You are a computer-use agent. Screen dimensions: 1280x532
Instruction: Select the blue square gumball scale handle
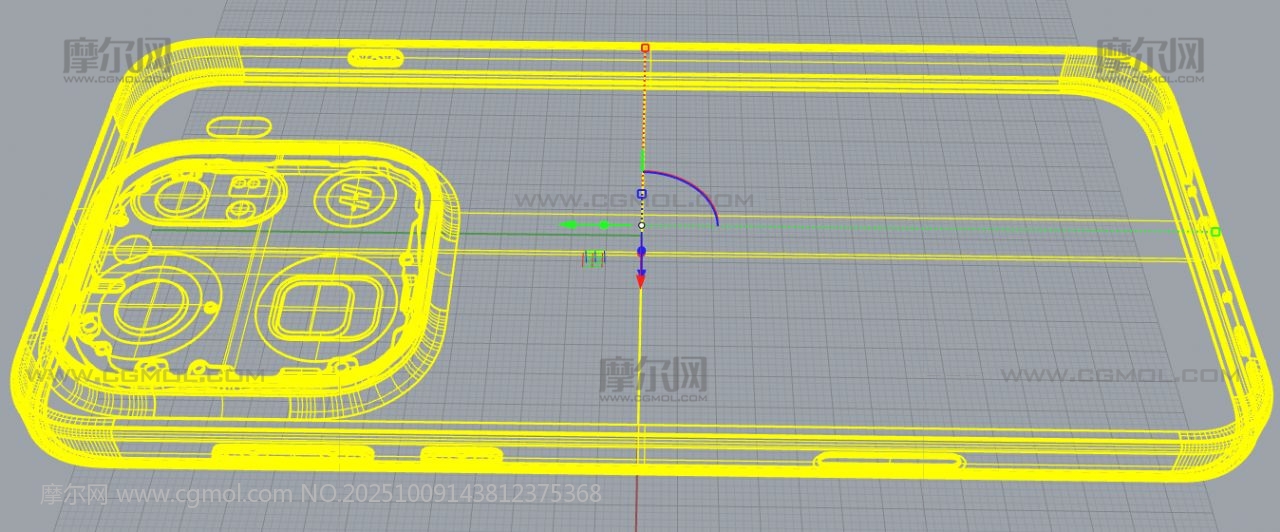tap(642, 193)
